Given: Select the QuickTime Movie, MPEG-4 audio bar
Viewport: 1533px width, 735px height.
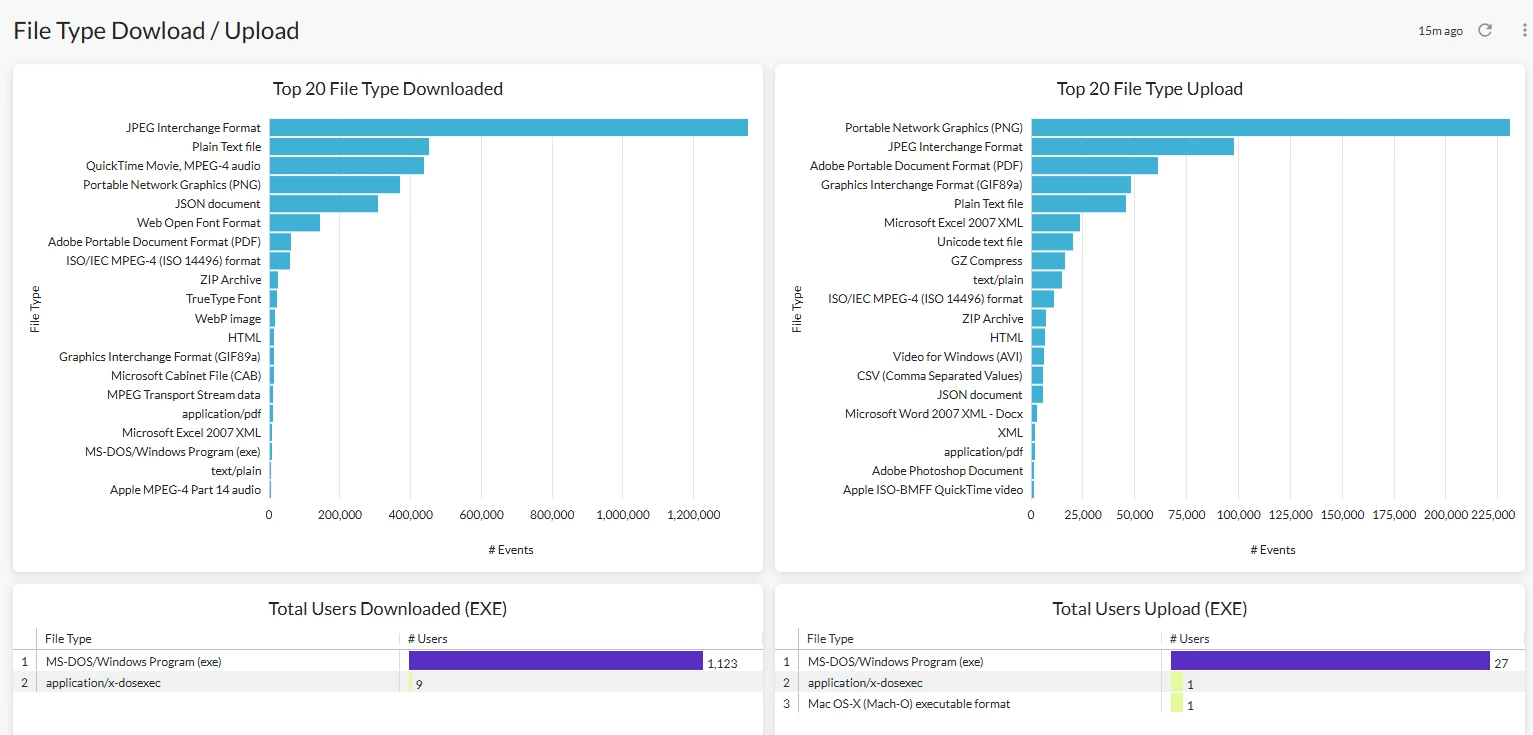Looking at the screenshot, I should point(346,165).
